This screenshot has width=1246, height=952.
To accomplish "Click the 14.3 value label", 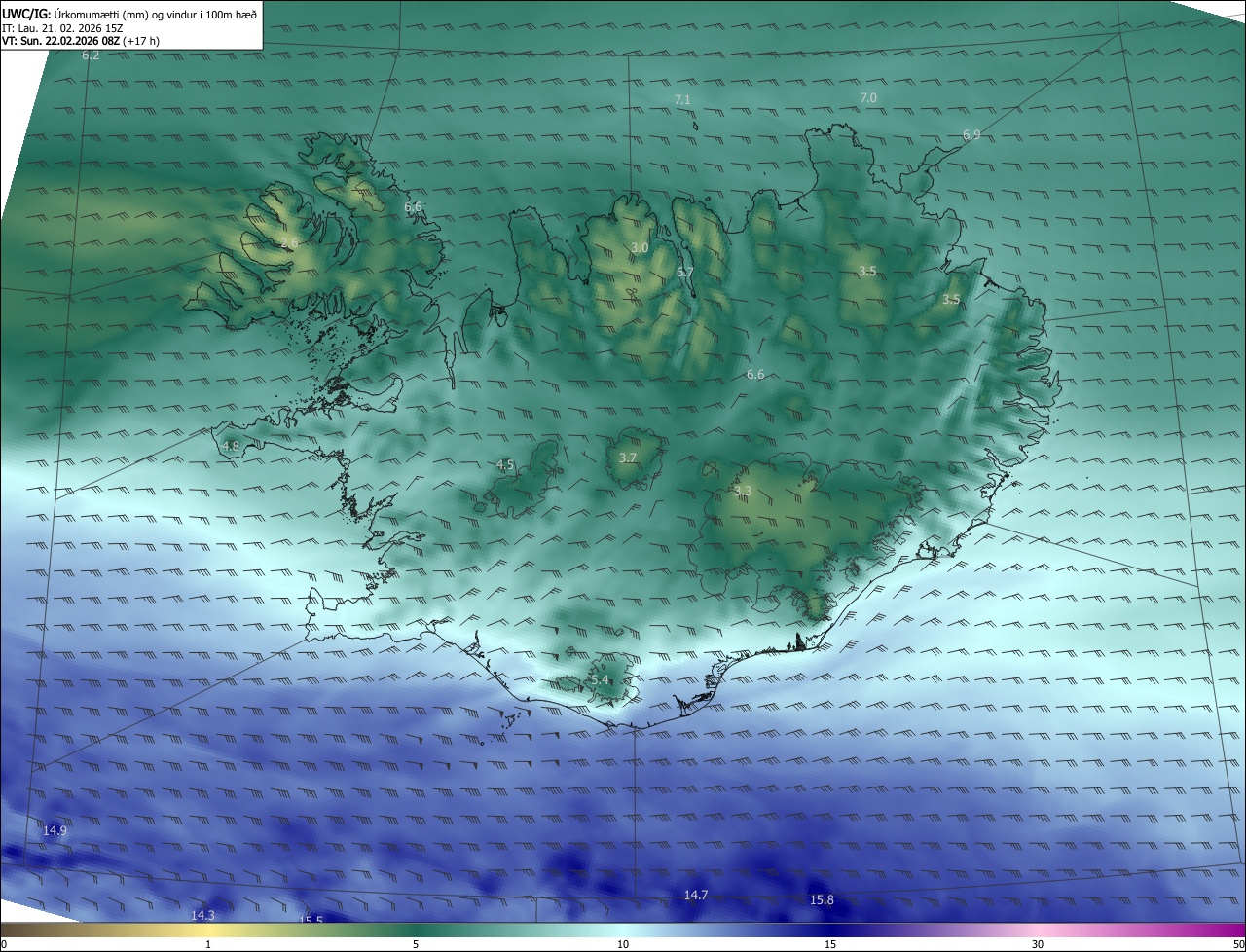I will (x=202, y=915).
